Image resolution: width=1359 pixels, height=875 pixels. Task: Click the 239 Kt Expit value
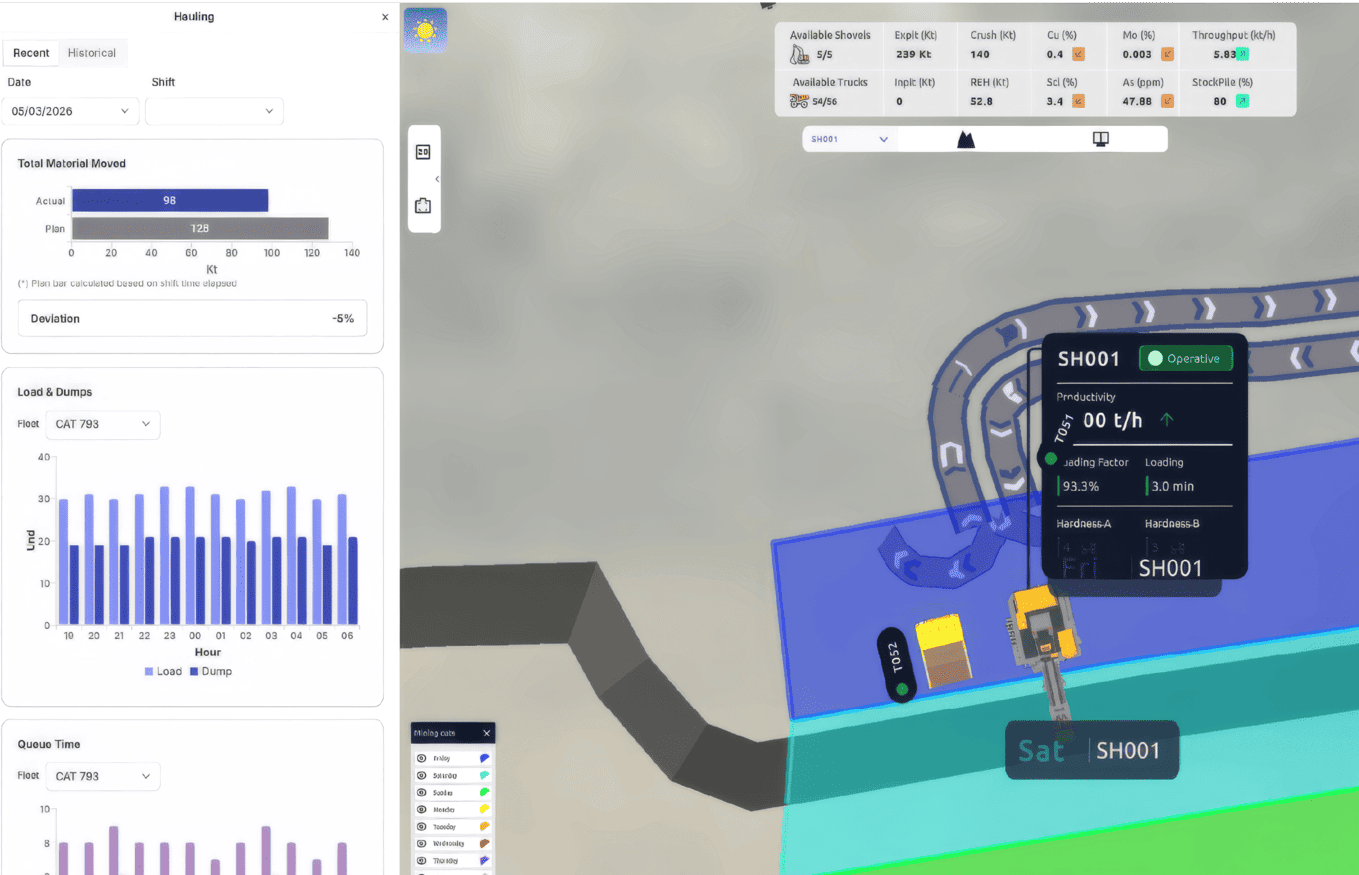click(912, 54)
